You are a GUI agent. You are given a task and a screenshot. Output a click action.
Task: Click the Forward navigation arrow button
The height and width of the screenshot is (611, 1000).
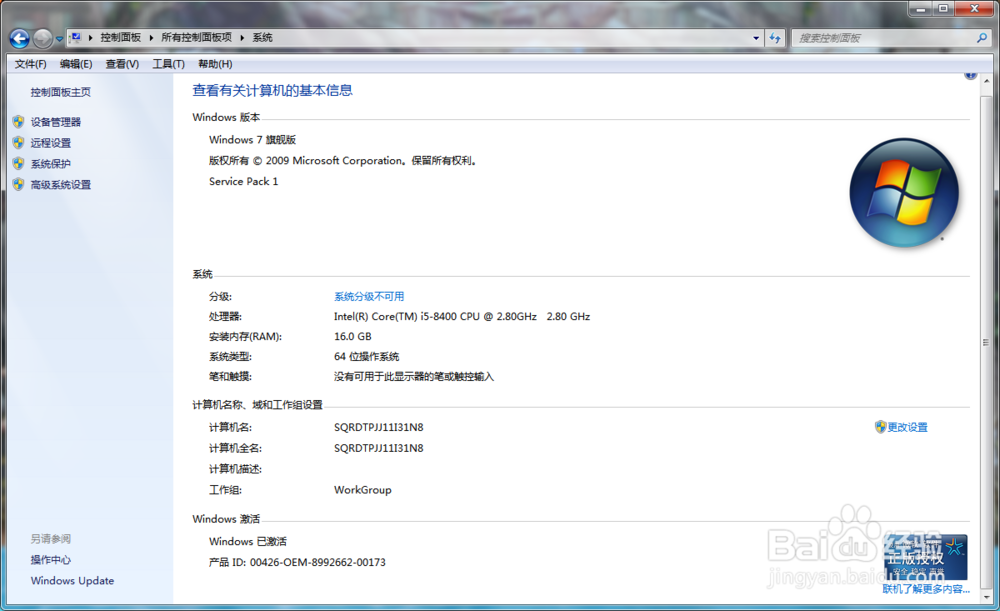[43, 38]
